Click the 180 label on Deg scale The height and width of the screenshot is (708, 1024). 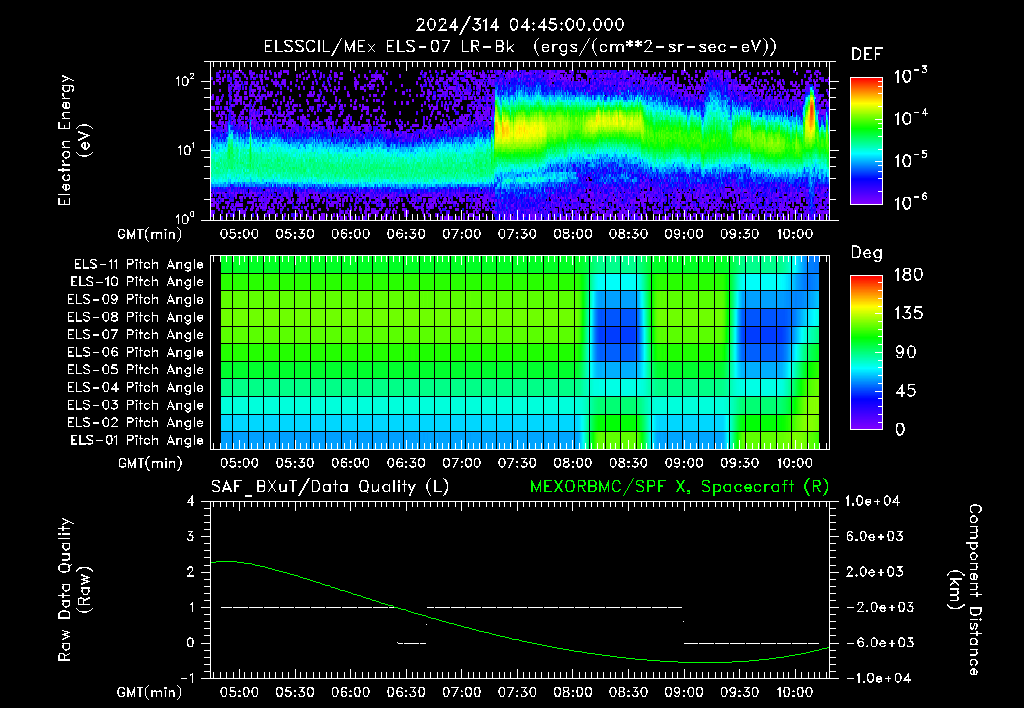pos(908,275)
